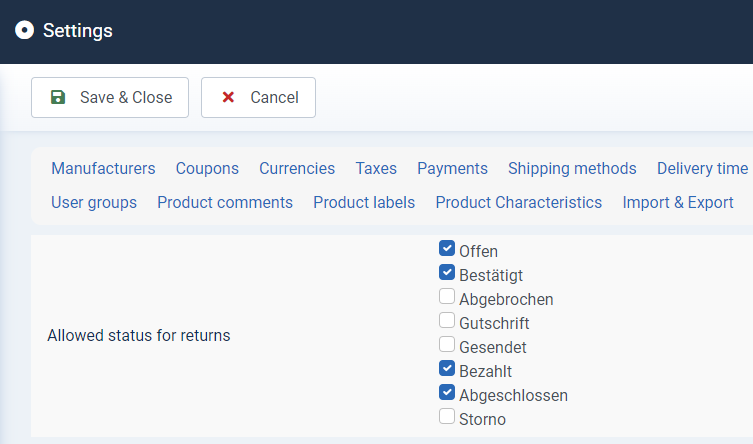Select the Storno status checkbox
Viewport: 753px width, 444px height.
click(x=447, y=417)
